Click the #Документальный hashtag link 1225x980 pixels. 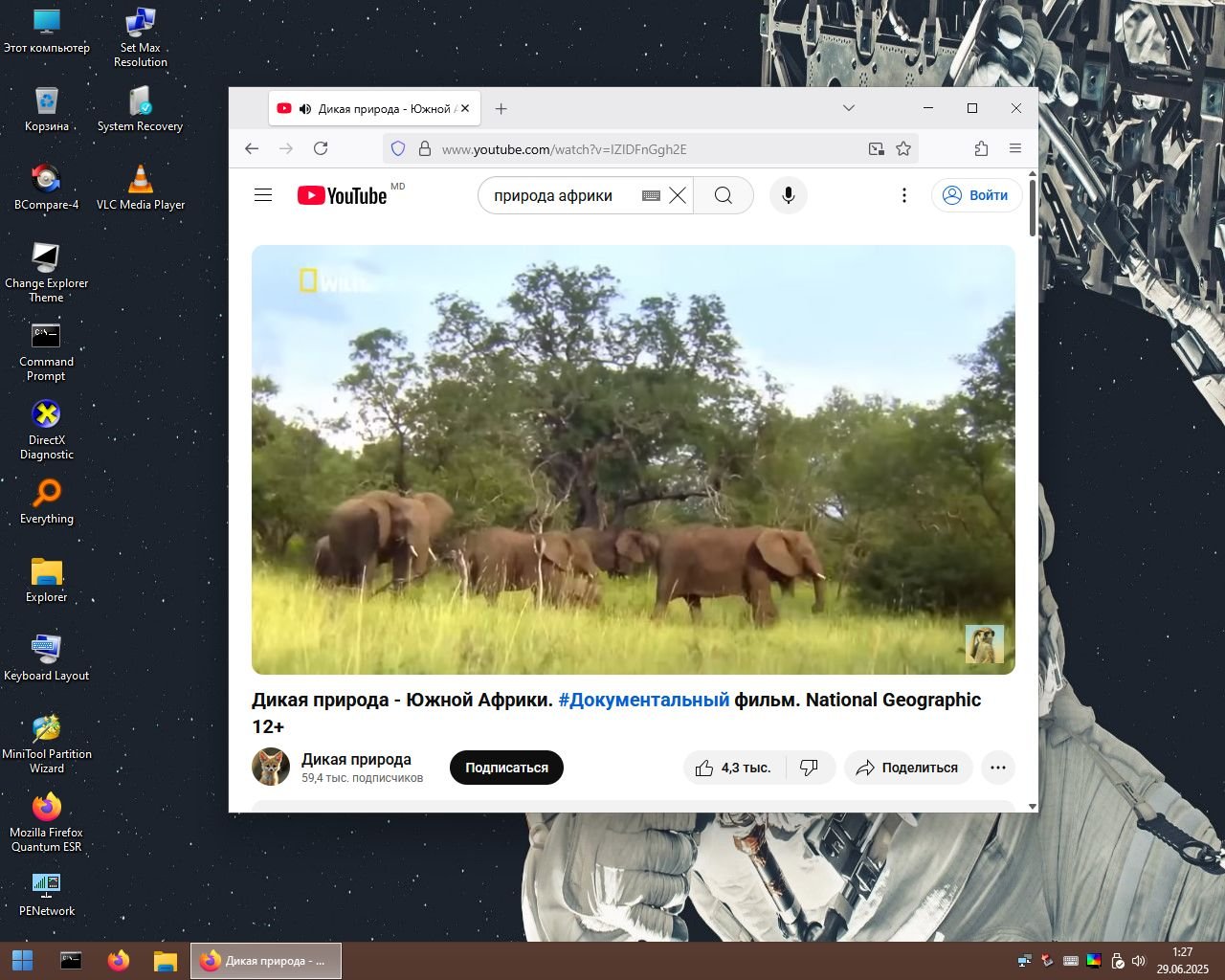(x=643, y=700)
